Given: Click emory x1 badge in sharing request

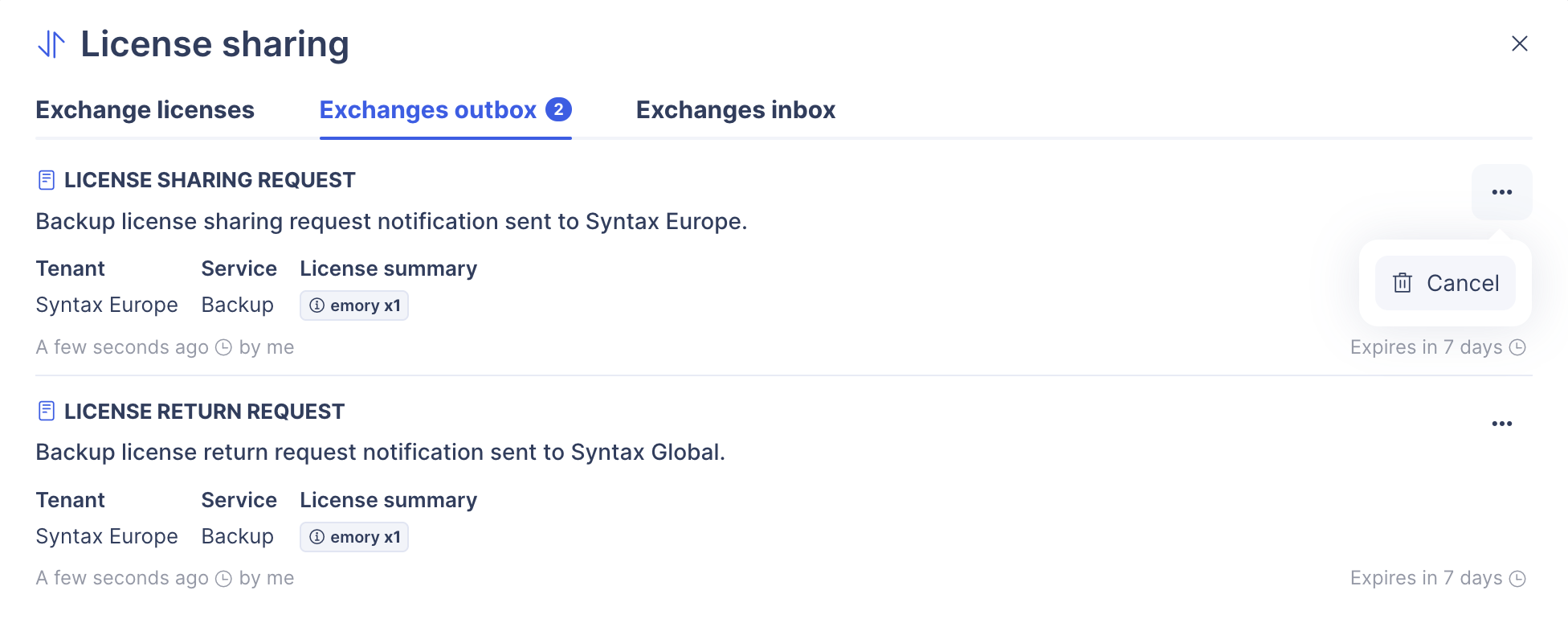Looking at the screenshot, I should 365,305.
